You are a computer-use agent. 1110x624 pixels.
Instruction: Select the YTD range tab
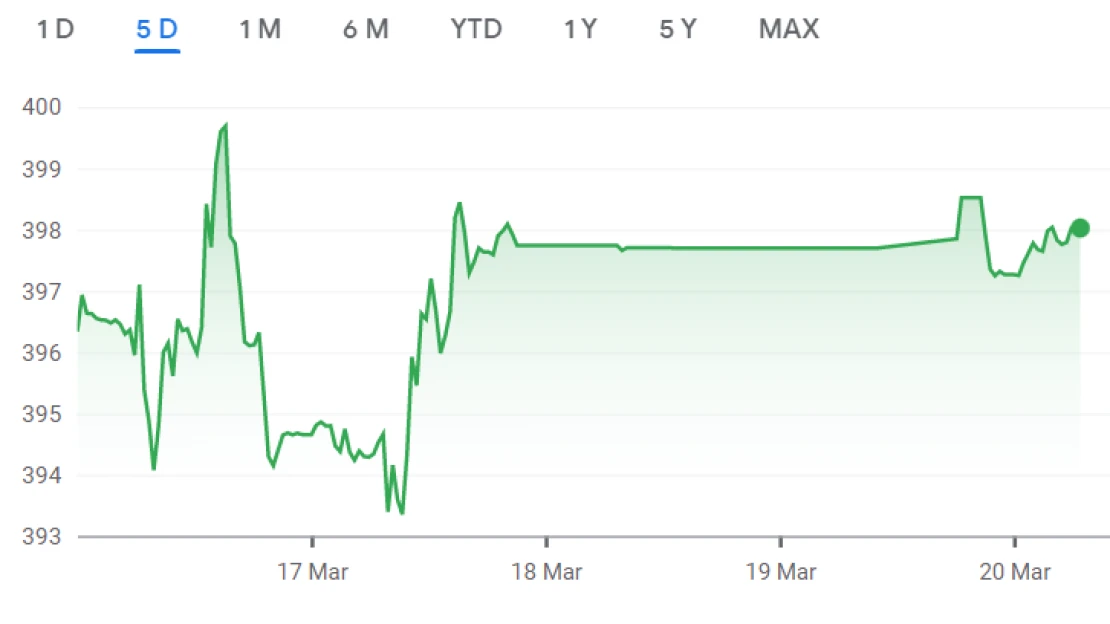(476, 29)
